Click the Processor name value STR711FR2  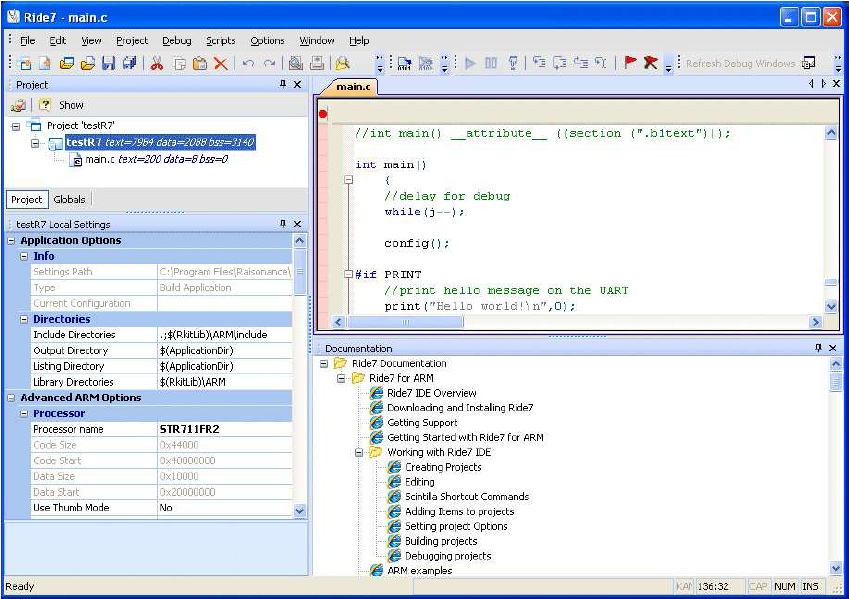(x=190, y=429)
